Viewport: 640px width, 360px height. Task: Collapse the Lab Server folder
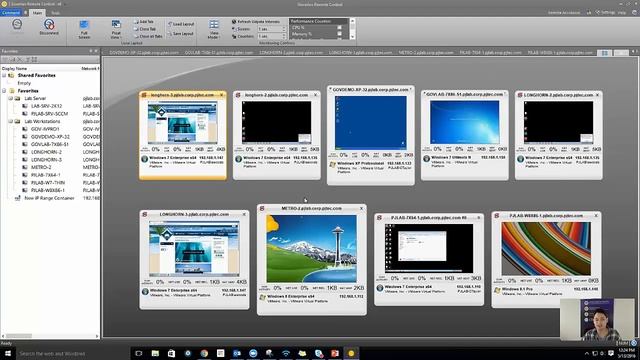pos(11,98)
